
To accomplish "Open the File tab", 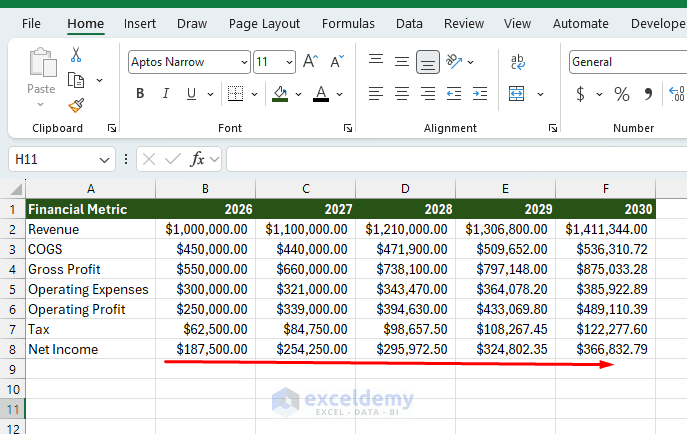I will coord(31,23).
